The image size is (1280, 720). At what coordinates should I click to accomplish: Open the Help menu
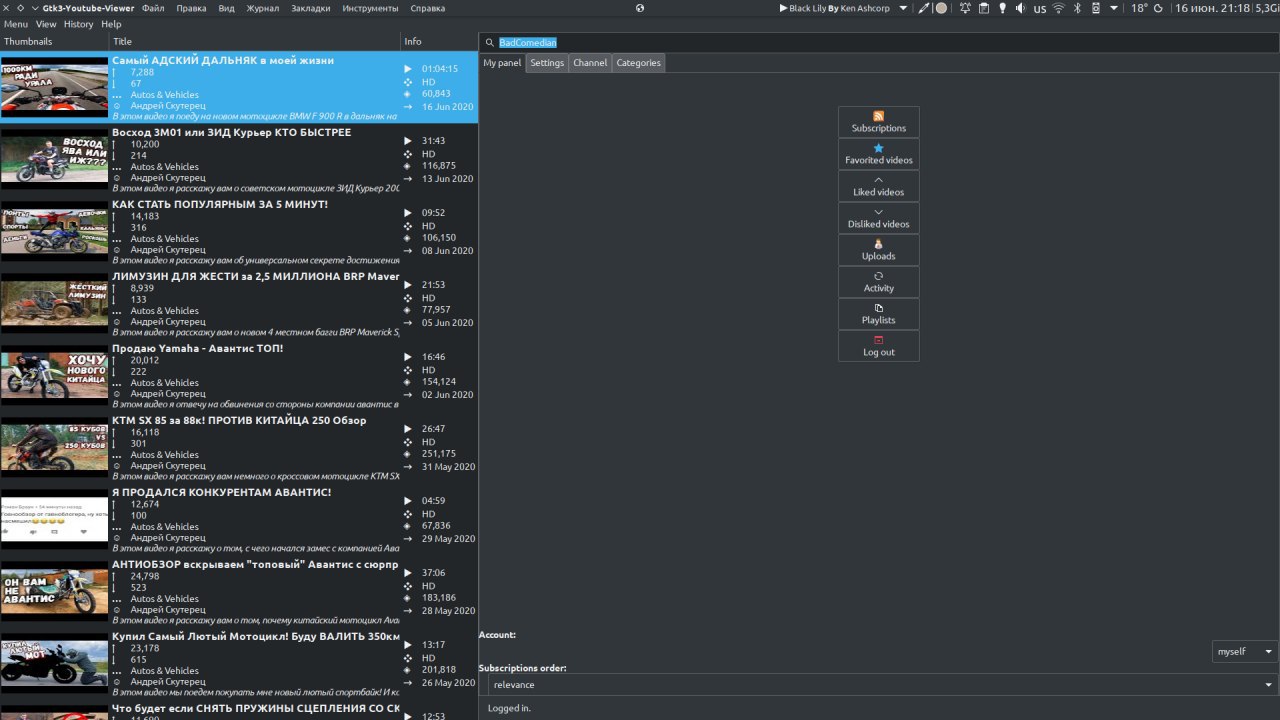(111, 24)
